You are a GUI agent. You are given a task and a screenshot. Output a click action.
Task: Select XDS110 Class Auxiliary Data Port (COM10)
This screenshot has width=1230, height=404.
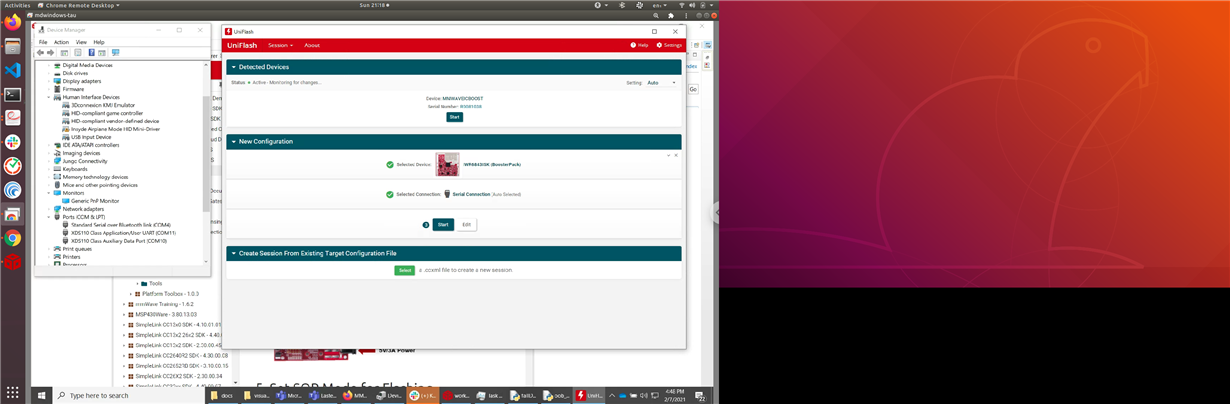[118, 241]
